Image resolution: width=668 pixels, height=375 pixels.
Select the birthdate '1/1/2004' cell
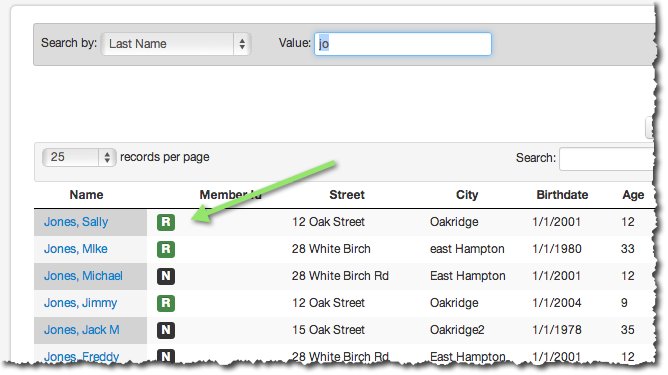(556, 303)
